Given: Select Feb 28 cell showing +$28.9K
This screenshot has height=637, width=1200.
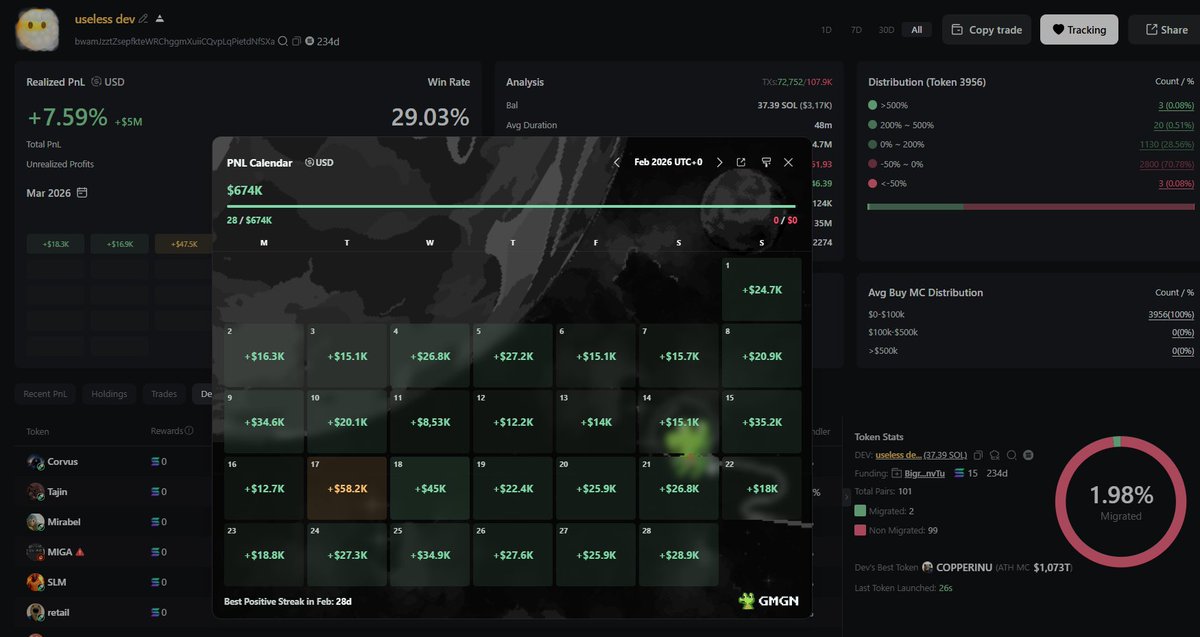Looking at the screenshot, I should tap(679, 554).
